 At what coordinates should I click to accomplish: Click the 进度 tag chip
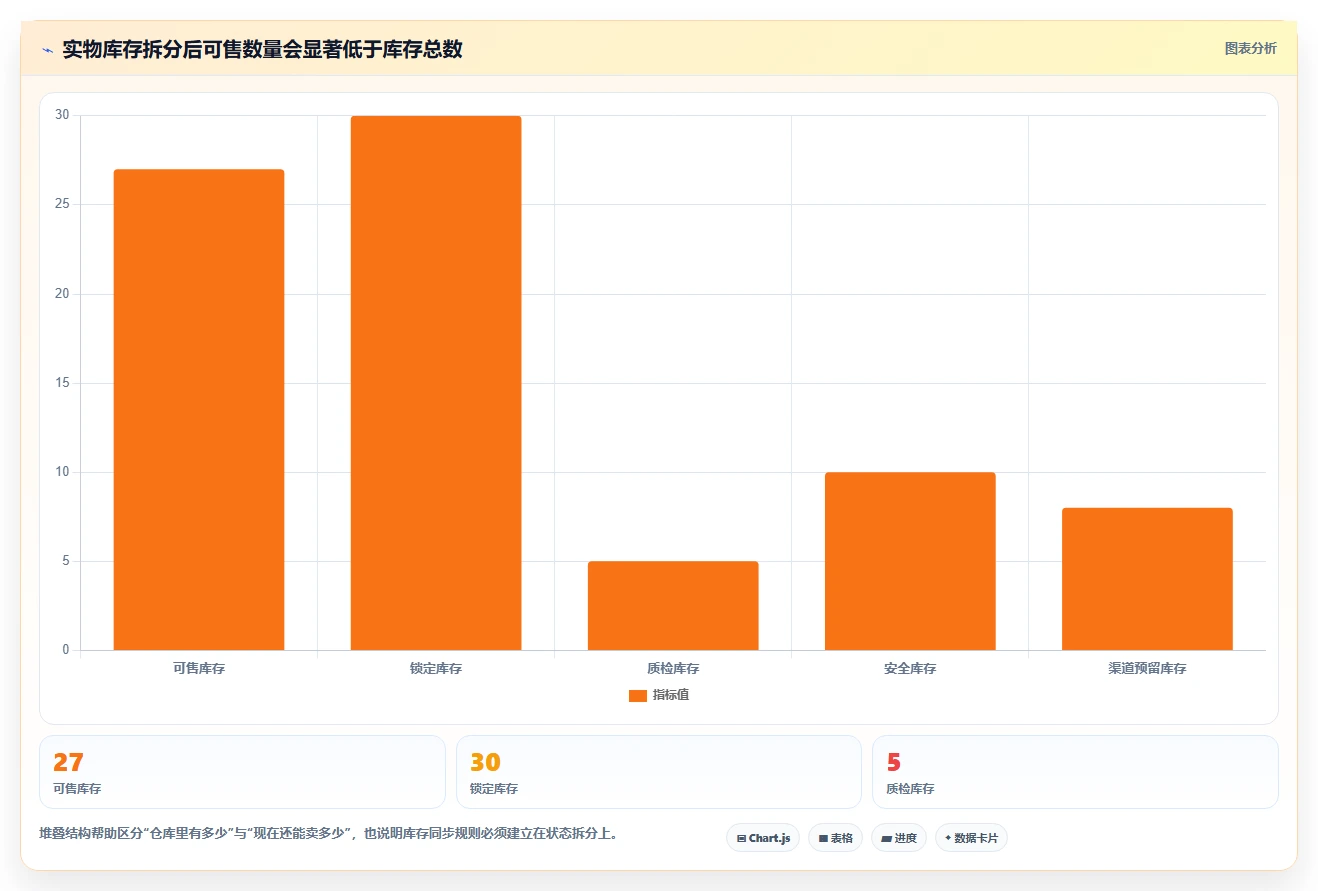tap(899, 838)
